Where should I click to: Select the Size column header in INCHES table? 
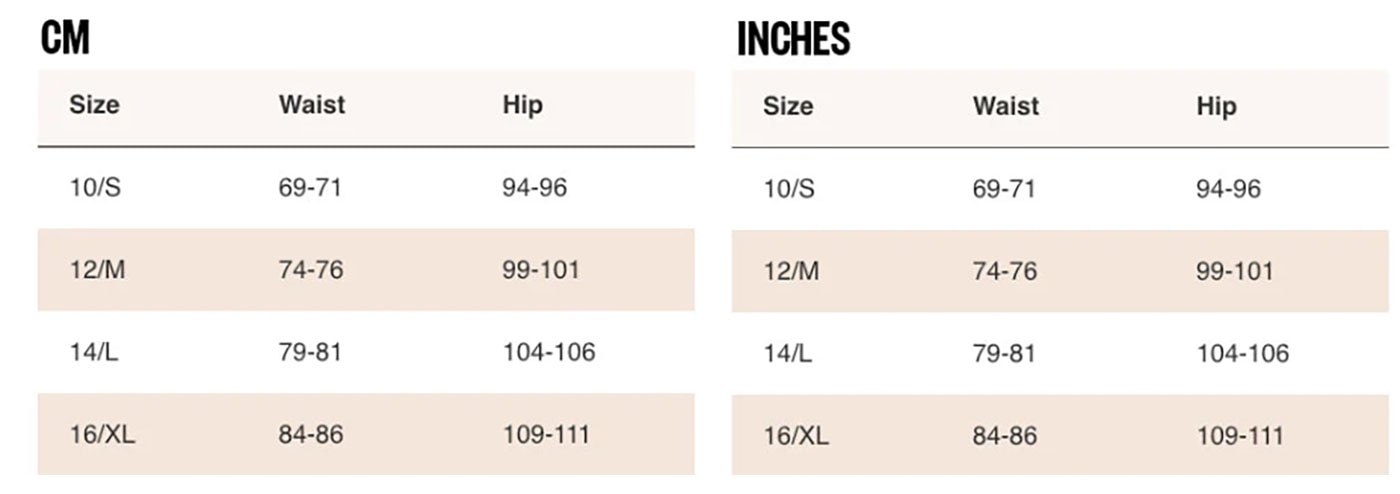[x=788, y=106]
